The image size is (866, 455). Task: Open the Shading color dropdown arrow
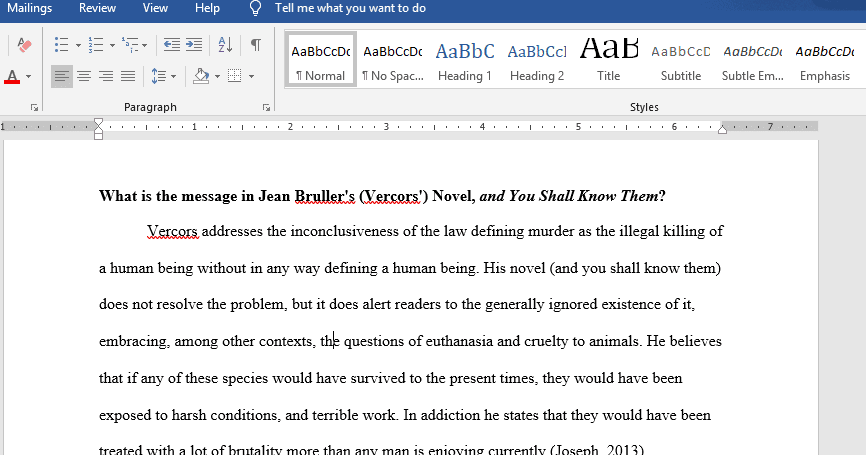(217, 76)
